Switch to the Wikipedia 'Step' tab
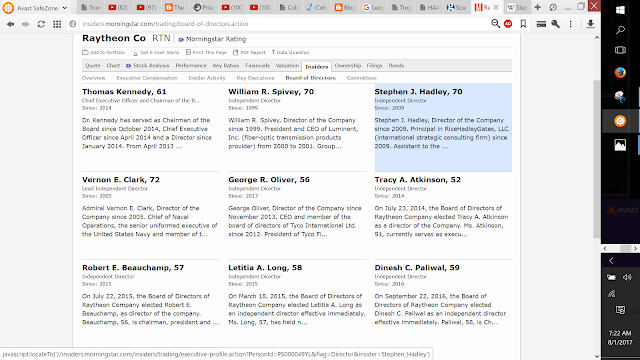The width and height of the screenshot is (640, 360). tap(517, 7)
